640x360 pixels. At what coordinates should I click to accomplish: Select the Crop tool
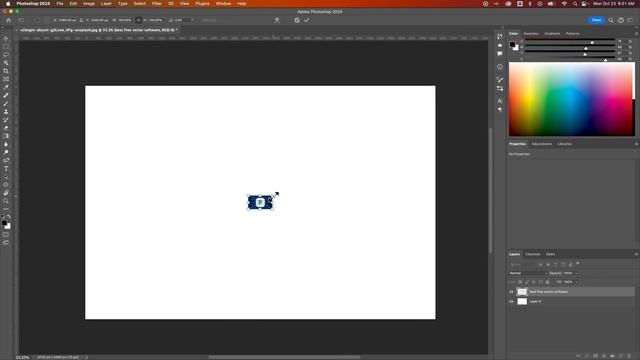[x=6, y=71]
